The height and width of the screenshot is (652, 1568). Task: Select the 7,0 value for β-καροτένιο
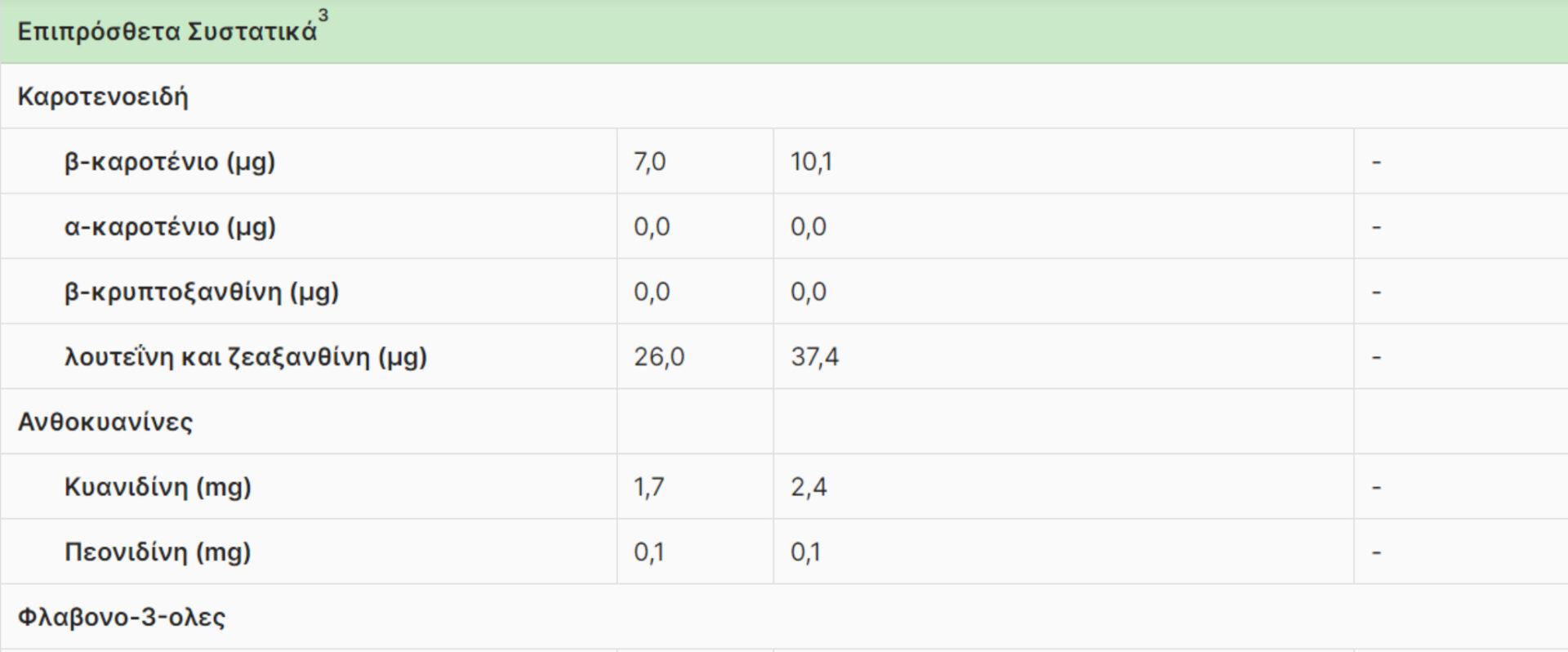pyautogui.click(x=650, y=162)
